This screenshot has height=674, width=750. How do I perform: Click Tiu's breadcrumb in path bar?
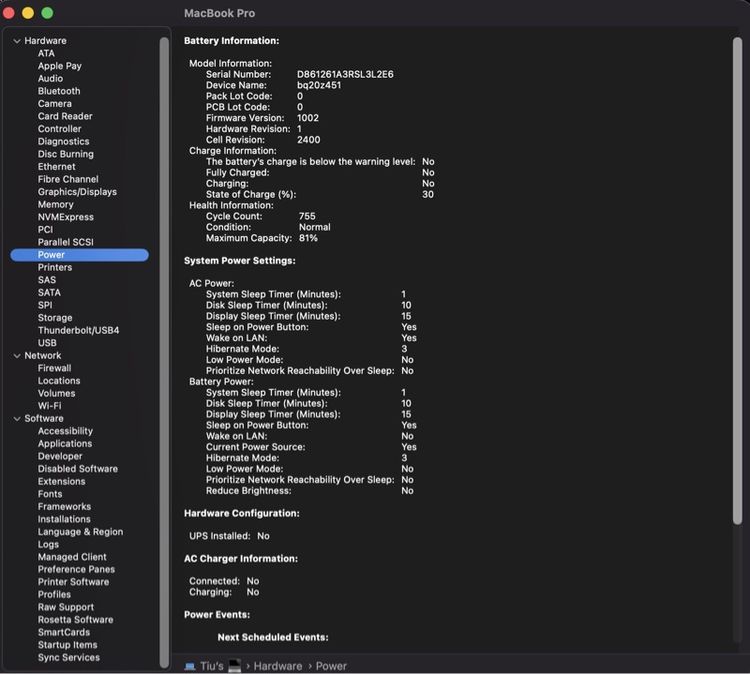pyautogui.click(x=212, y=666)
